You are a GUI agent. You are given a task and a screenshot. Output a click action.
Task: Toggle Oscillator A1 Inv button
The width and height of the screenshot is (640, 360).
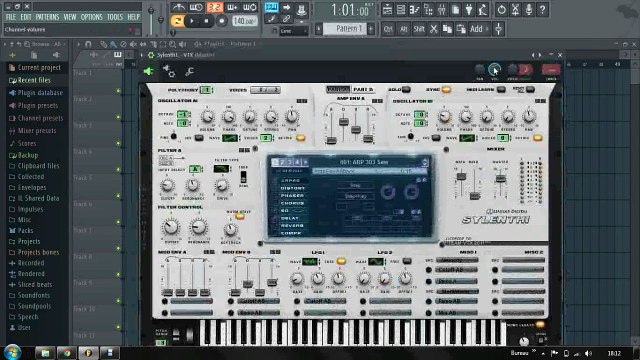point(199,138)
